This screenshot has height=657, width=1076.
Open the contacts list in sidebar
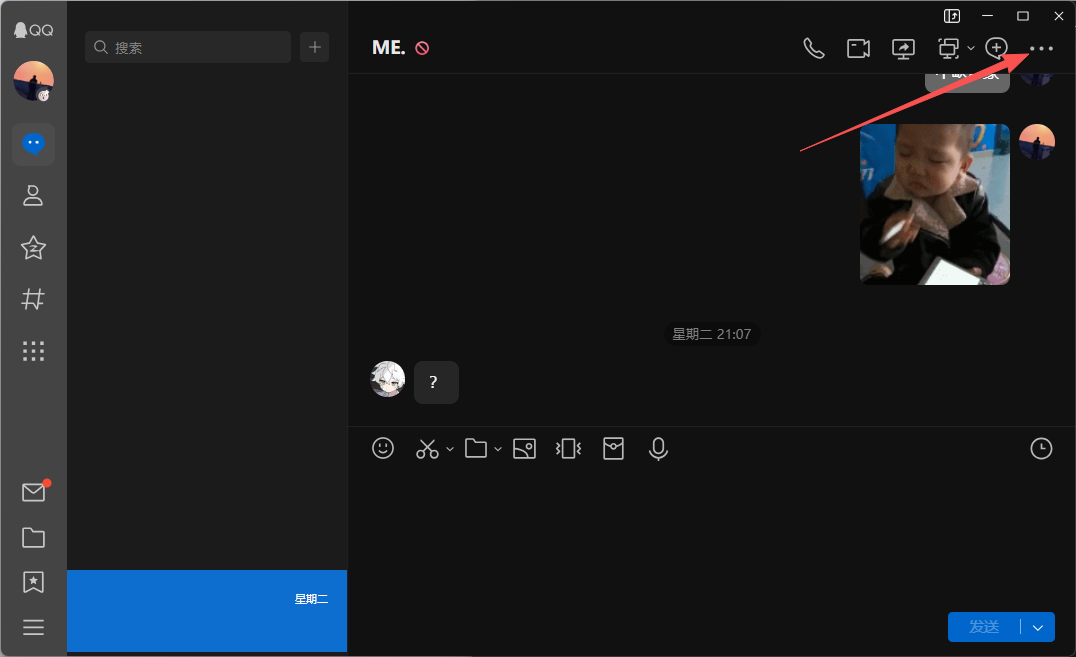point(33,196)
